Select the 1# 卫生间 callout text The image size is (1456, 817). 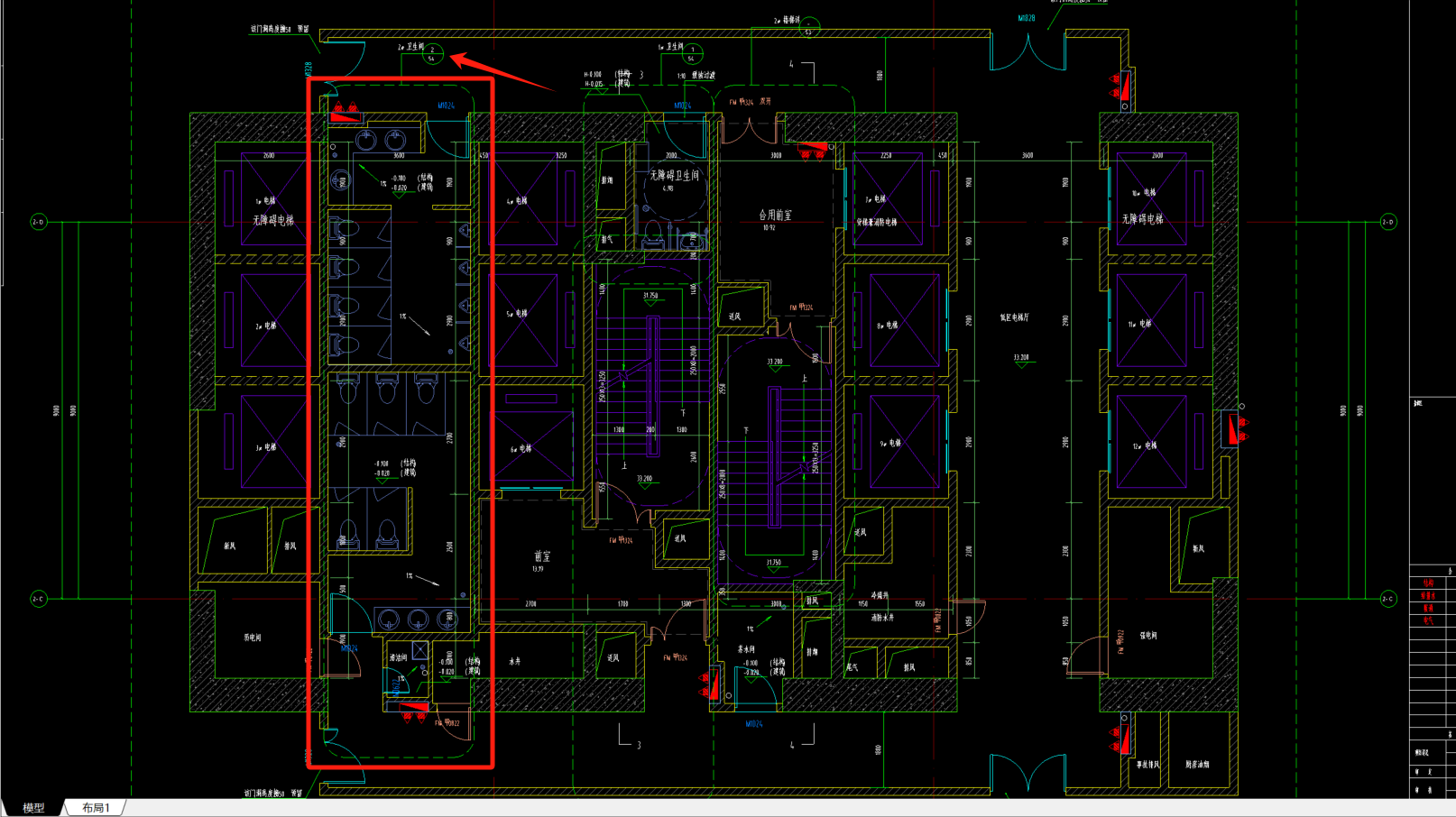(670, 47)
